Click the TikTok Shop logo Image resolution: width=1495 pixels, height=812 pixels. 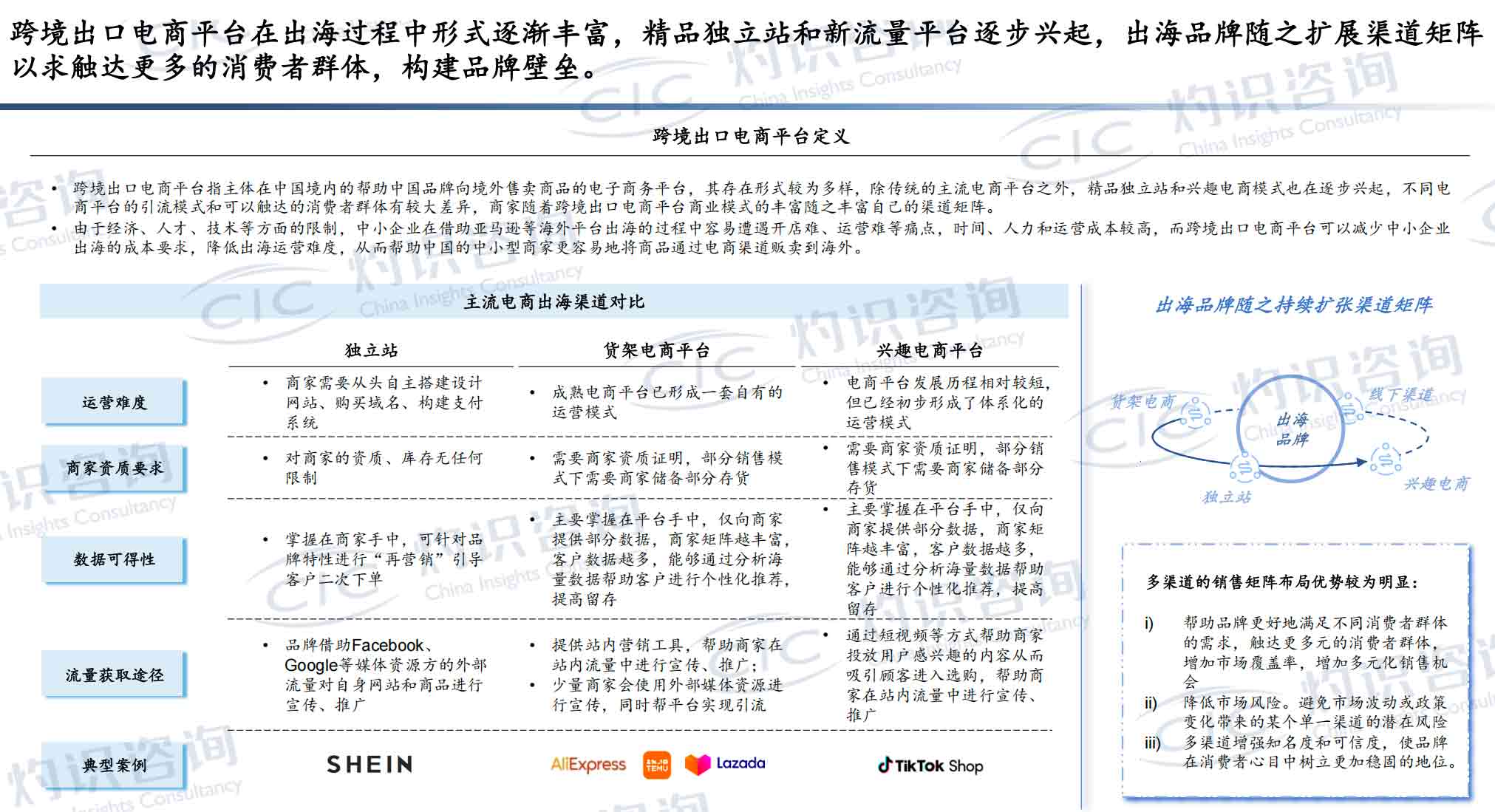click(x=930, y=765)
